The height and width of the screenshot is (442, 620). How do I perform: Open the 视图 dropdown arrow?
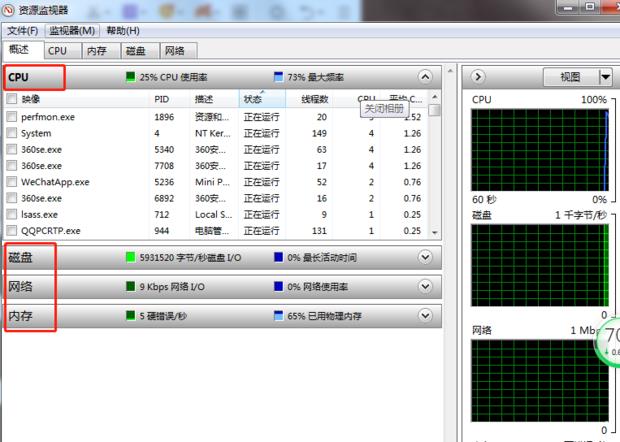(605, 77)
